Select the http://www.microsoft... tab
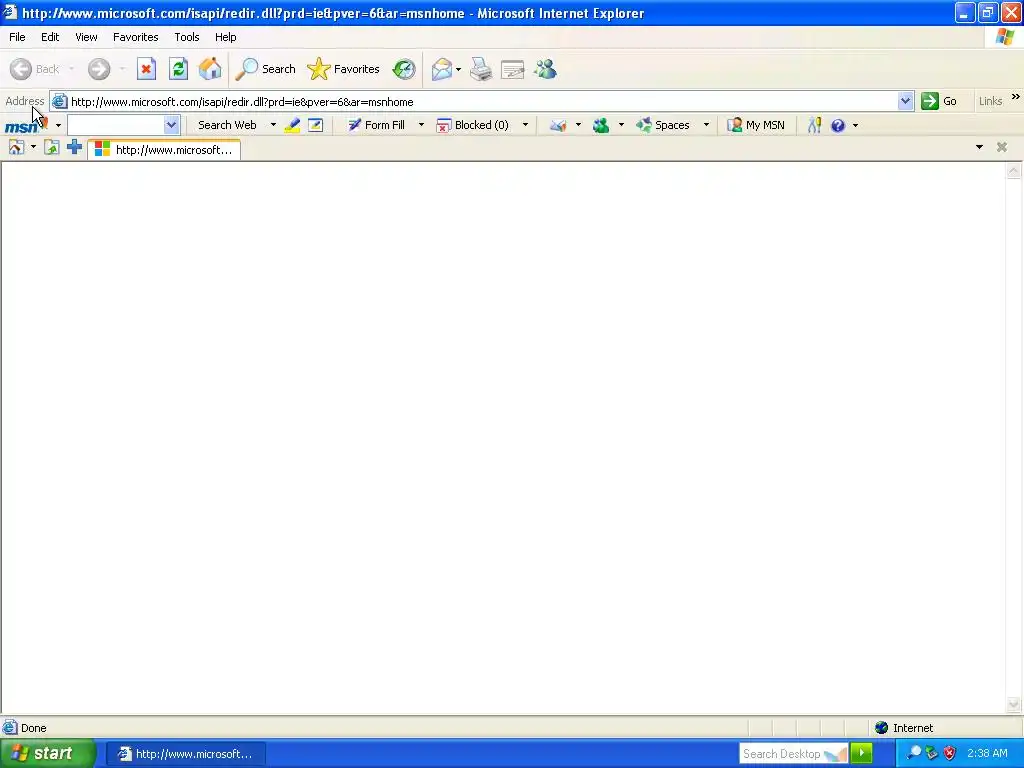This screenshot has width=1024, height=768. pyautogui.click(x=164, y=150)
